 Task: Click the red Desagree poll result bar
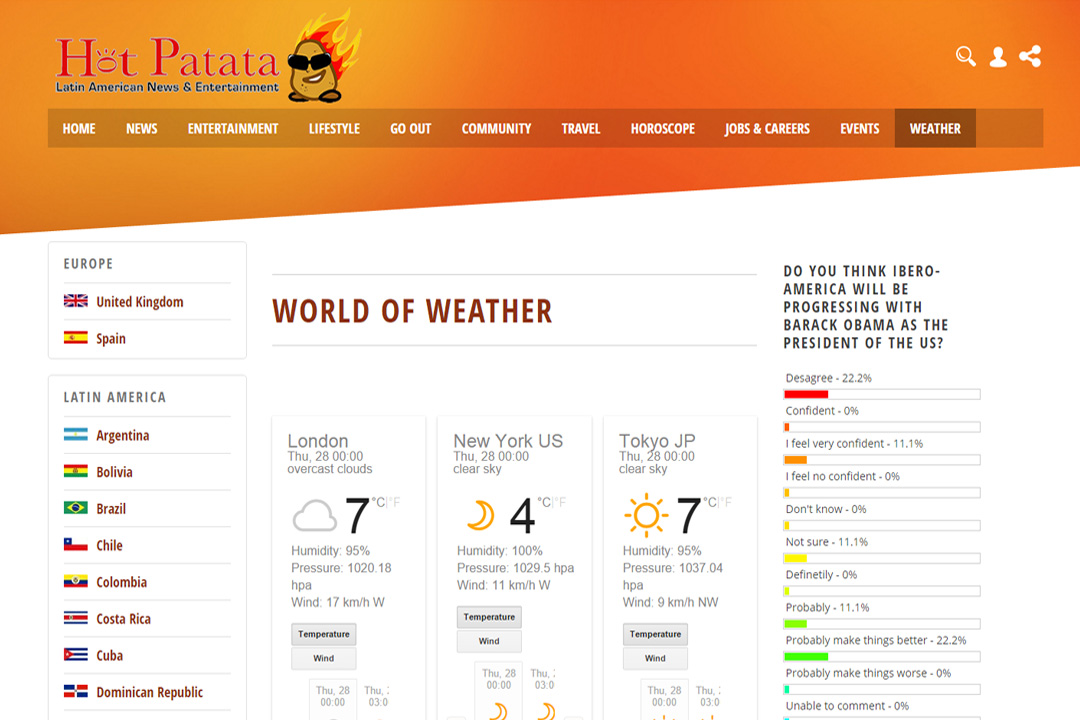click(x=807, y=394)
